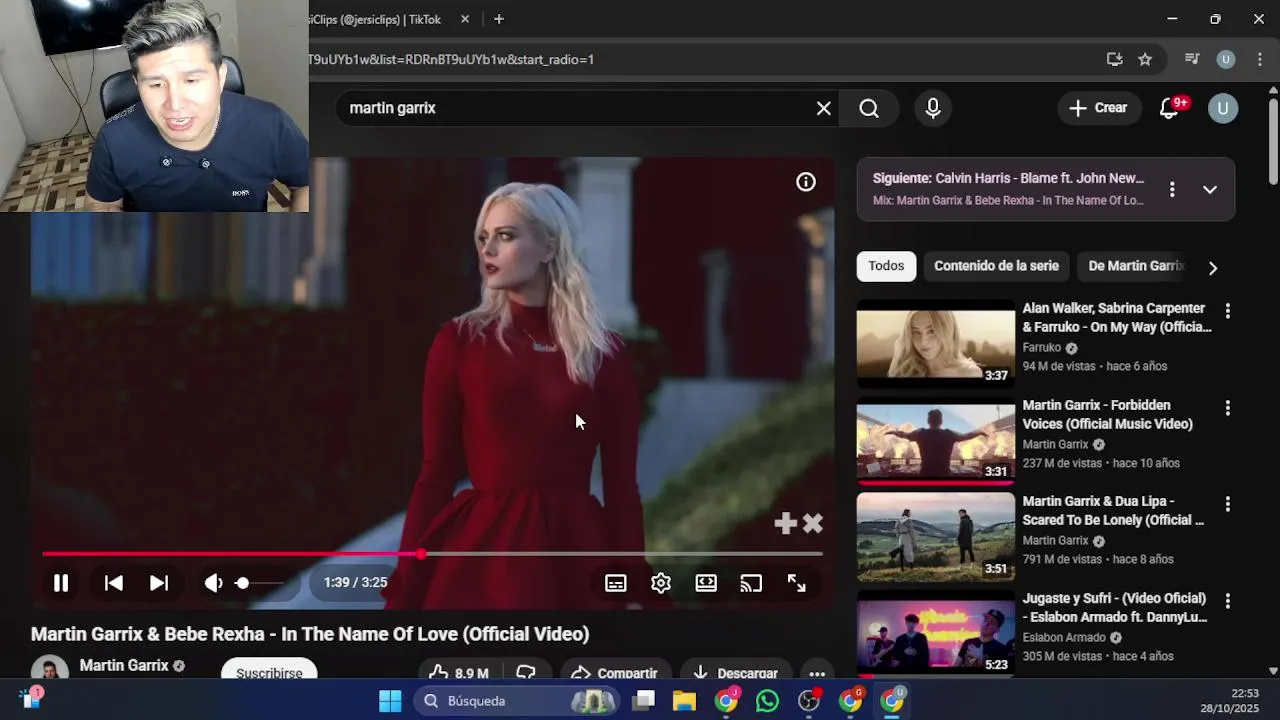Start voice search with microphone

point(933,108)
